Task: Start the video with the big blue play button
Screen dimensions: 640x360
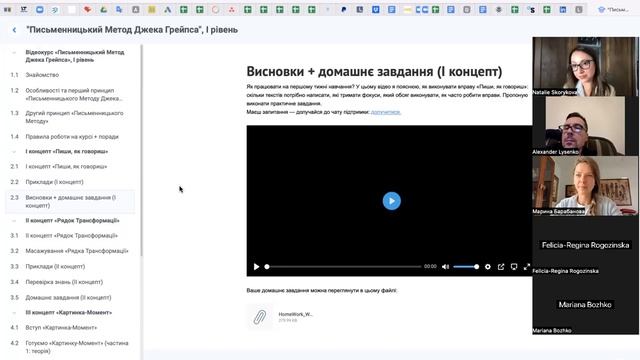Action: click(x=391, y=201)
